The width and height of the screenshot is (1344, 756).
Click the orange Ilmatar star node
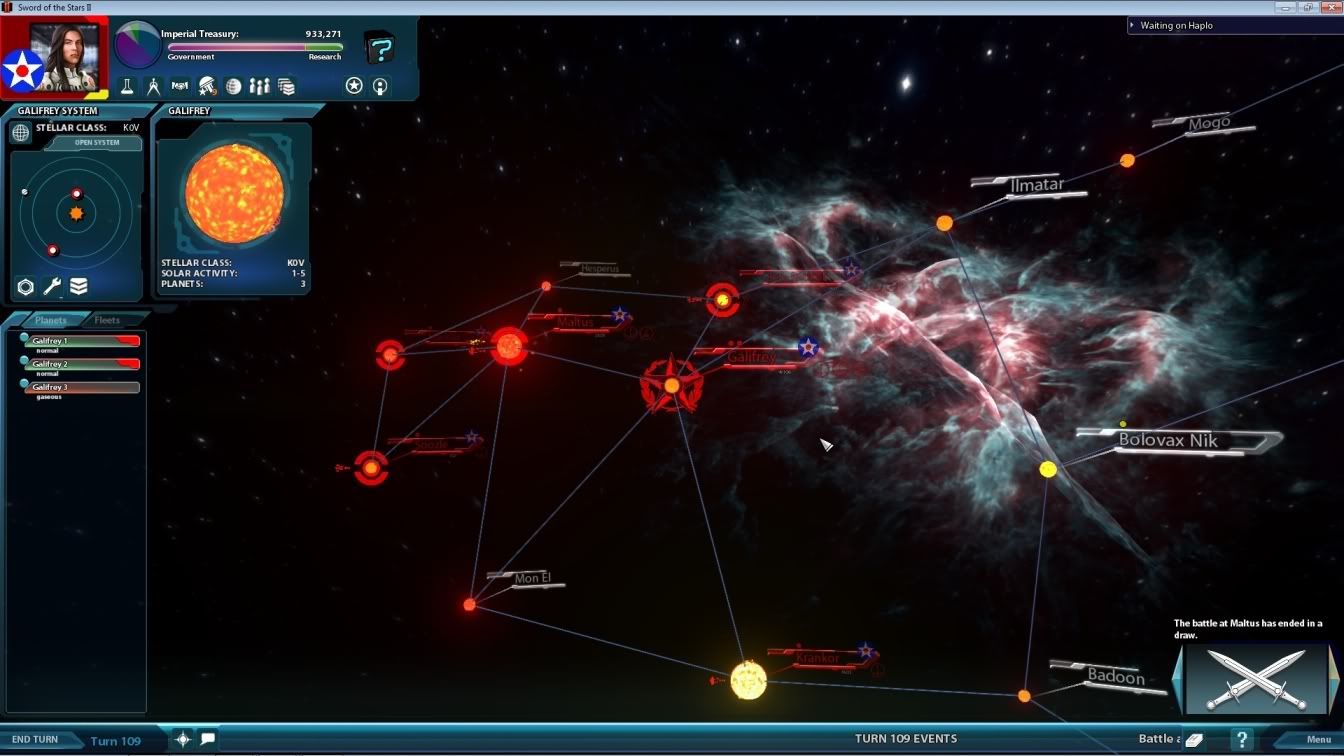point(944,223)
